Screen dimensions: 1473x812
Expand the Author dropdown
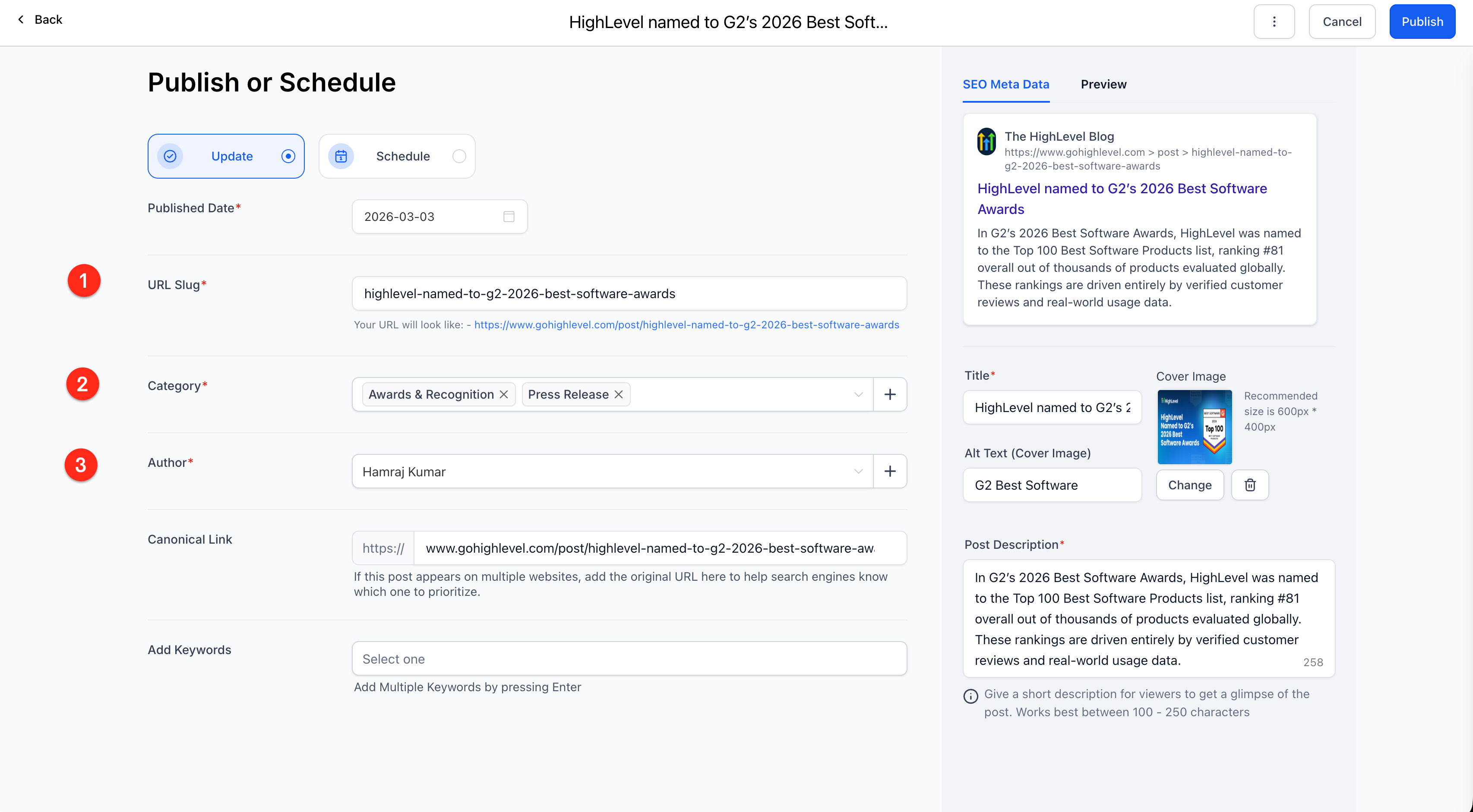tap(858, 471)
